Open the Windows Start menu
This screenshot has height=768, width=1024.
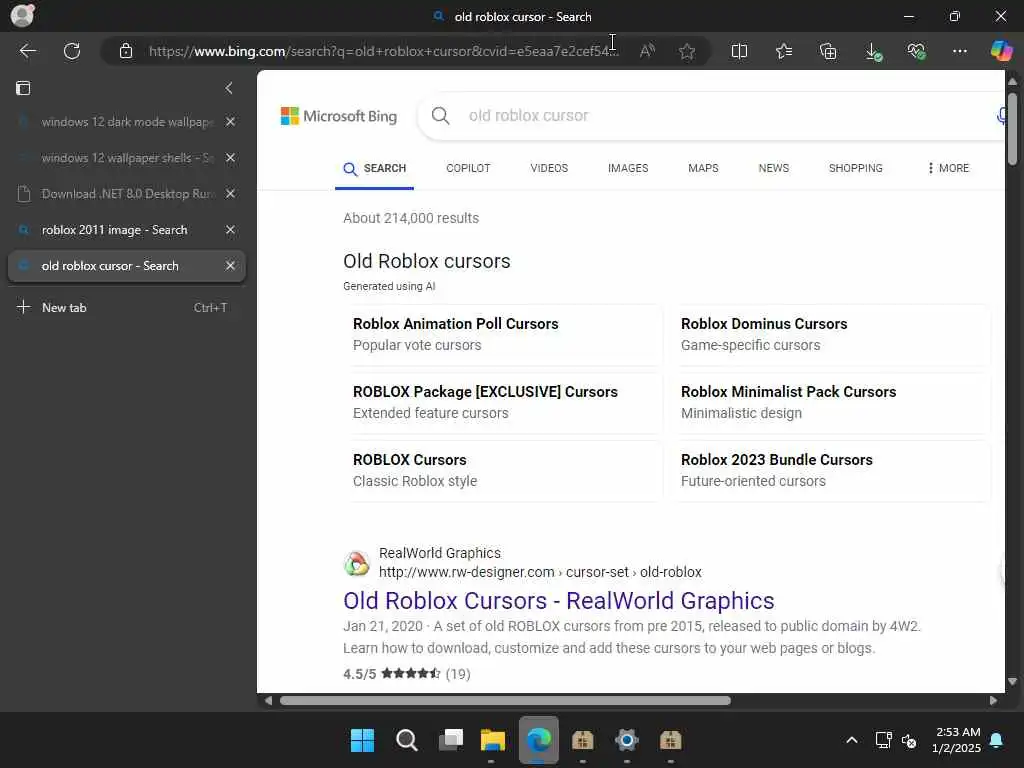click(x=362, y=741)
